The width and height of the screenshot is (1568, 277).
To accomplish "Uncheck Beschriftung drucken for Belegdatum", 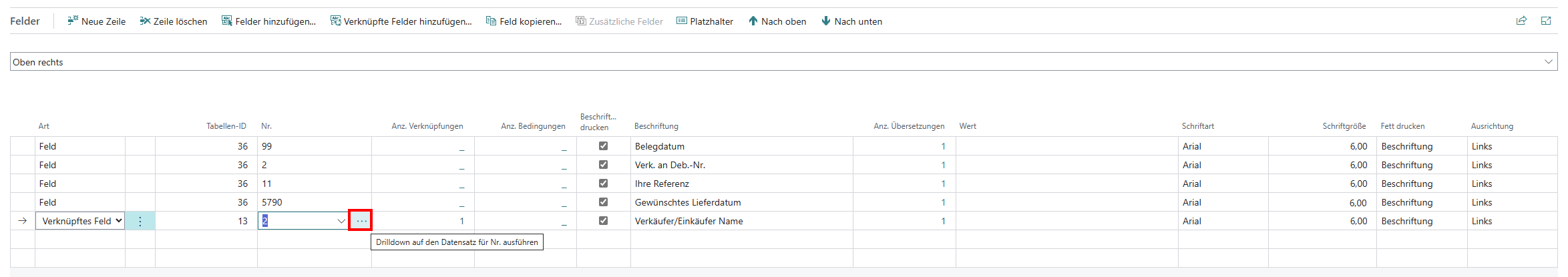I will [x=603, y=146].
